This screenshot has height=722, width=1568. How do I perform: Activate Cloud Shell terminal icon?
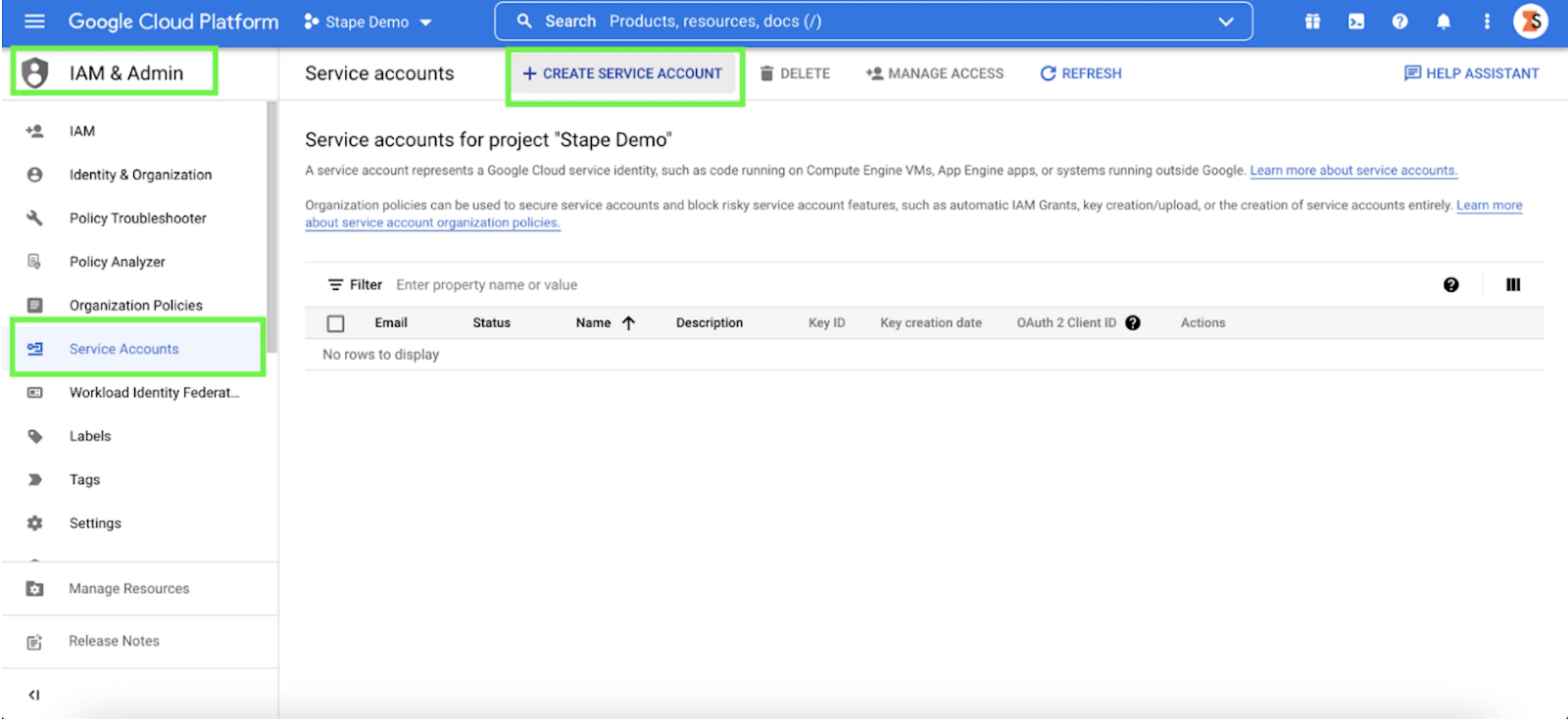coord(1356,22)
